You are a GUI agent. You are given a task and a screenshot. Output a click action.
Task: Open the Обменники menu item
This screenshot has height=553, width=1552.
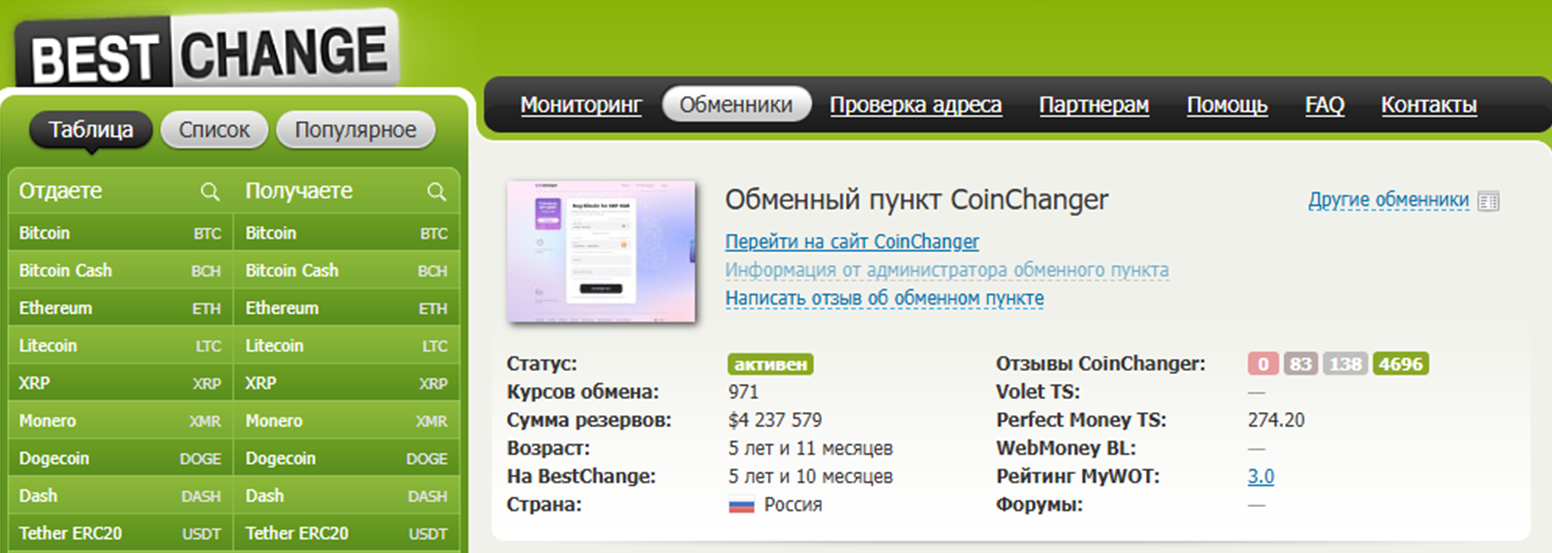pos(736,105)
